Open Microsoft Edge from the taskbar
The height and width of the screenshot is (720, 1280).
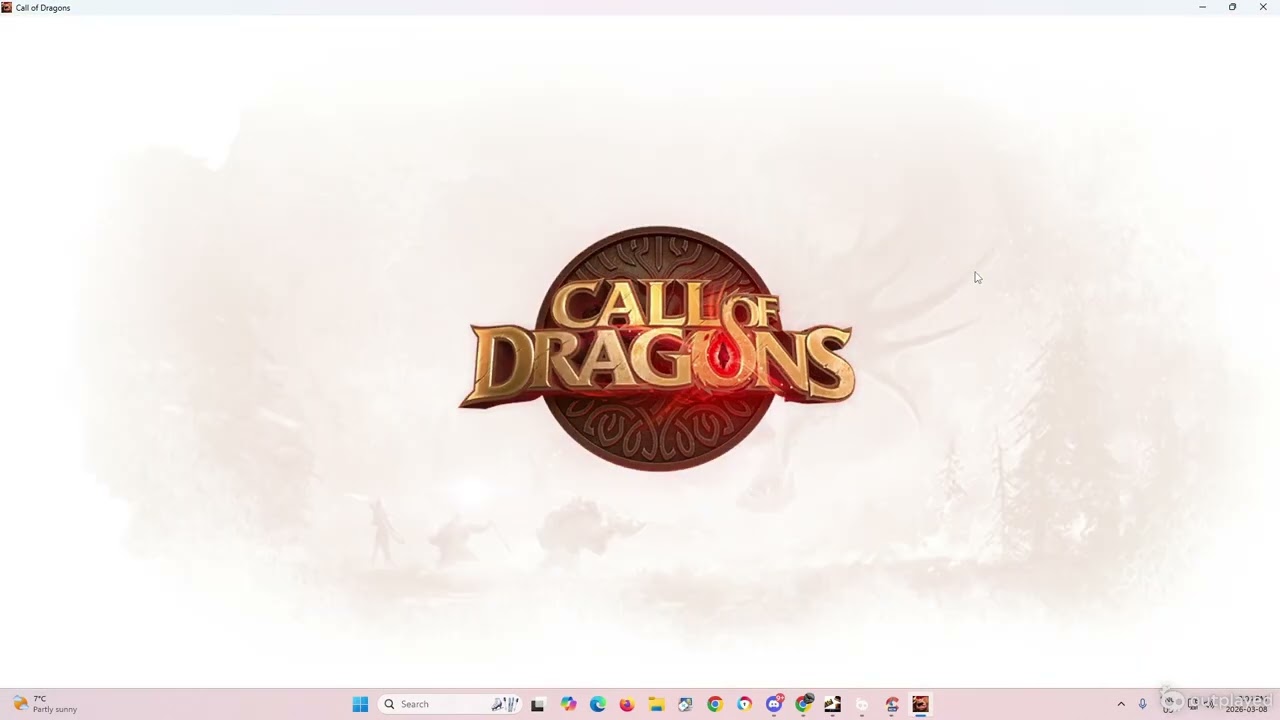(x=598, y=704)
